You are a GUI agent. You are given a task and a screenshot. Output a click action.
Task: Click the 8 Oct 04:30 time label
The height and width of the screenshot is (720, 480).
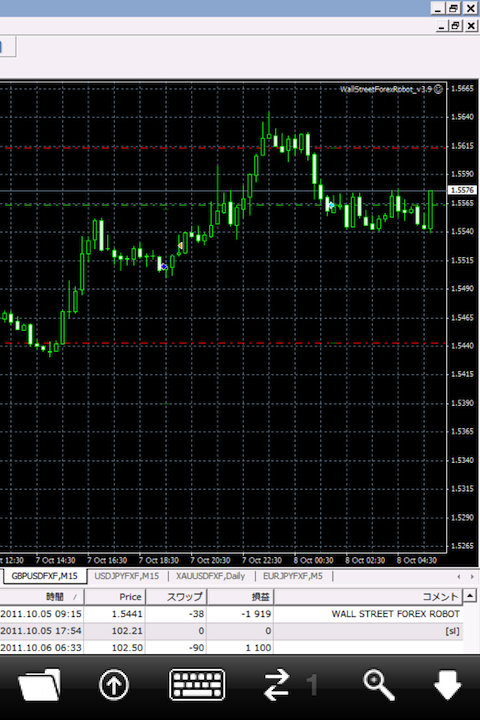click(x=417, y=560)
